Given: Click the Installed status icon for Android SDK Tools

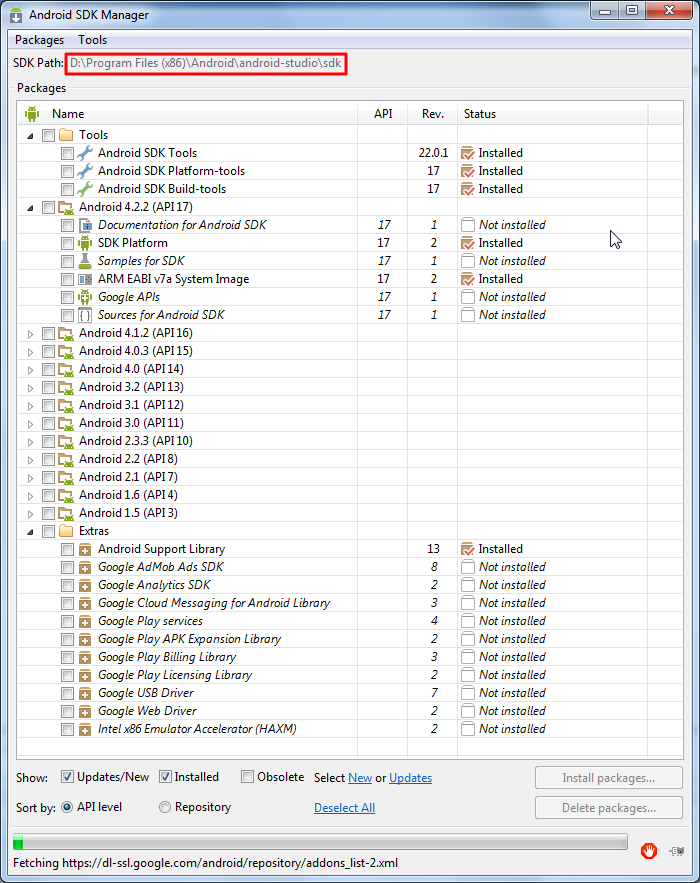Looking at the screenshot, I should tap(467, 153).
